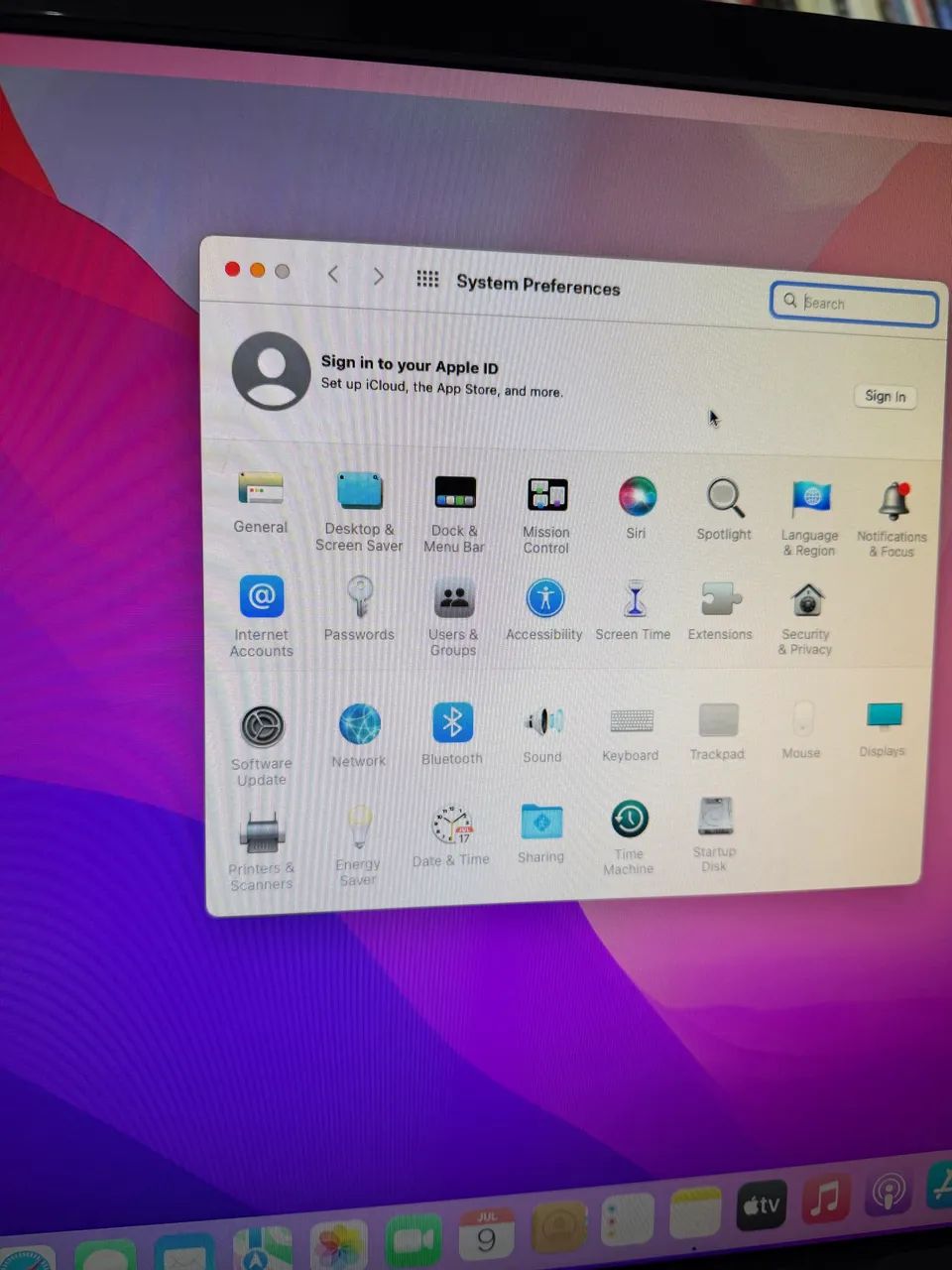Open the Keyboard preferences pane
952x1270 pixels.
pyautogui.click(x=631, y=732)
